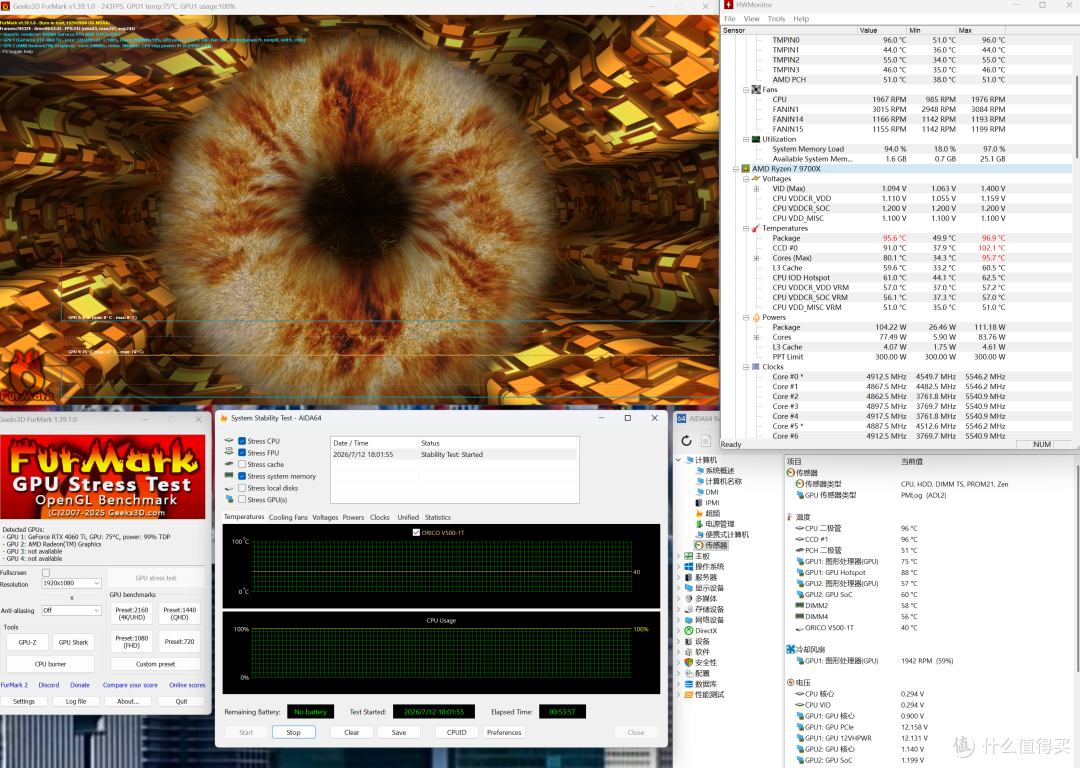Open the FurMark Discord link
The height and width of the screenshot is (768, 1080).
(x=49, y=685)
